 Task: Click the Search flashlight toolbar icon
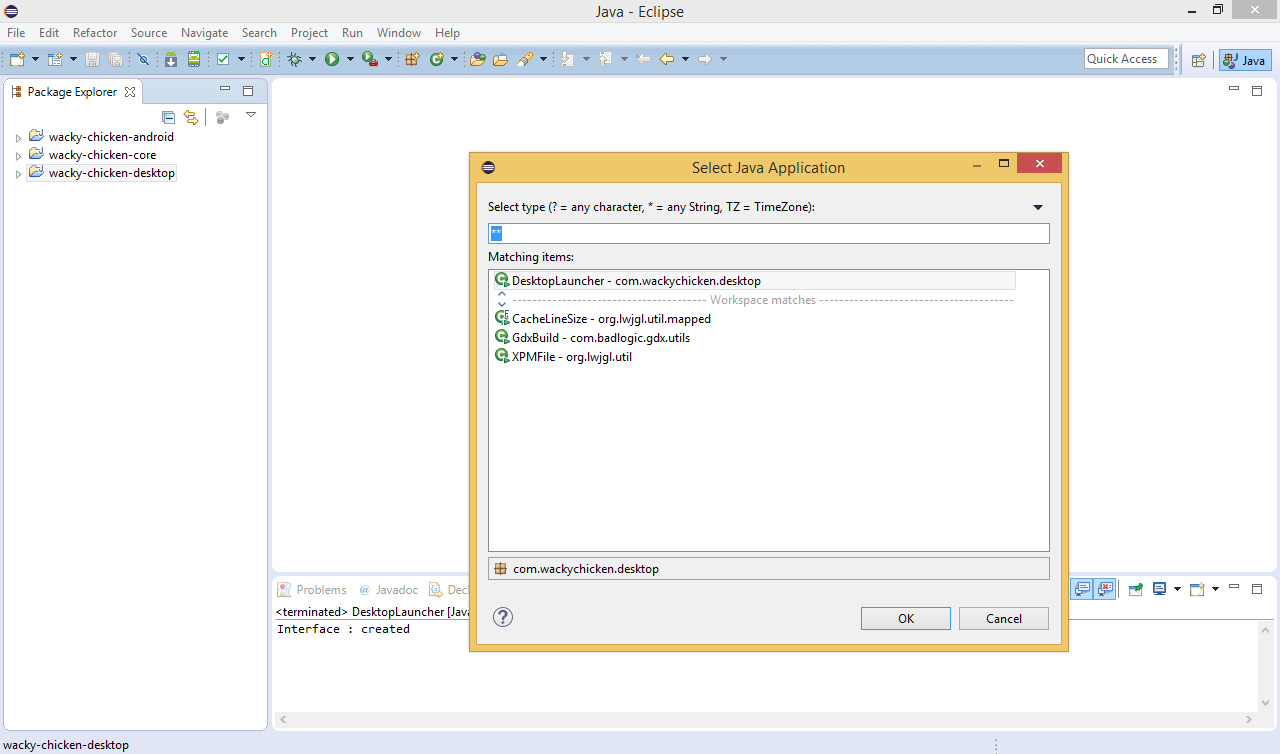point(525,59)
